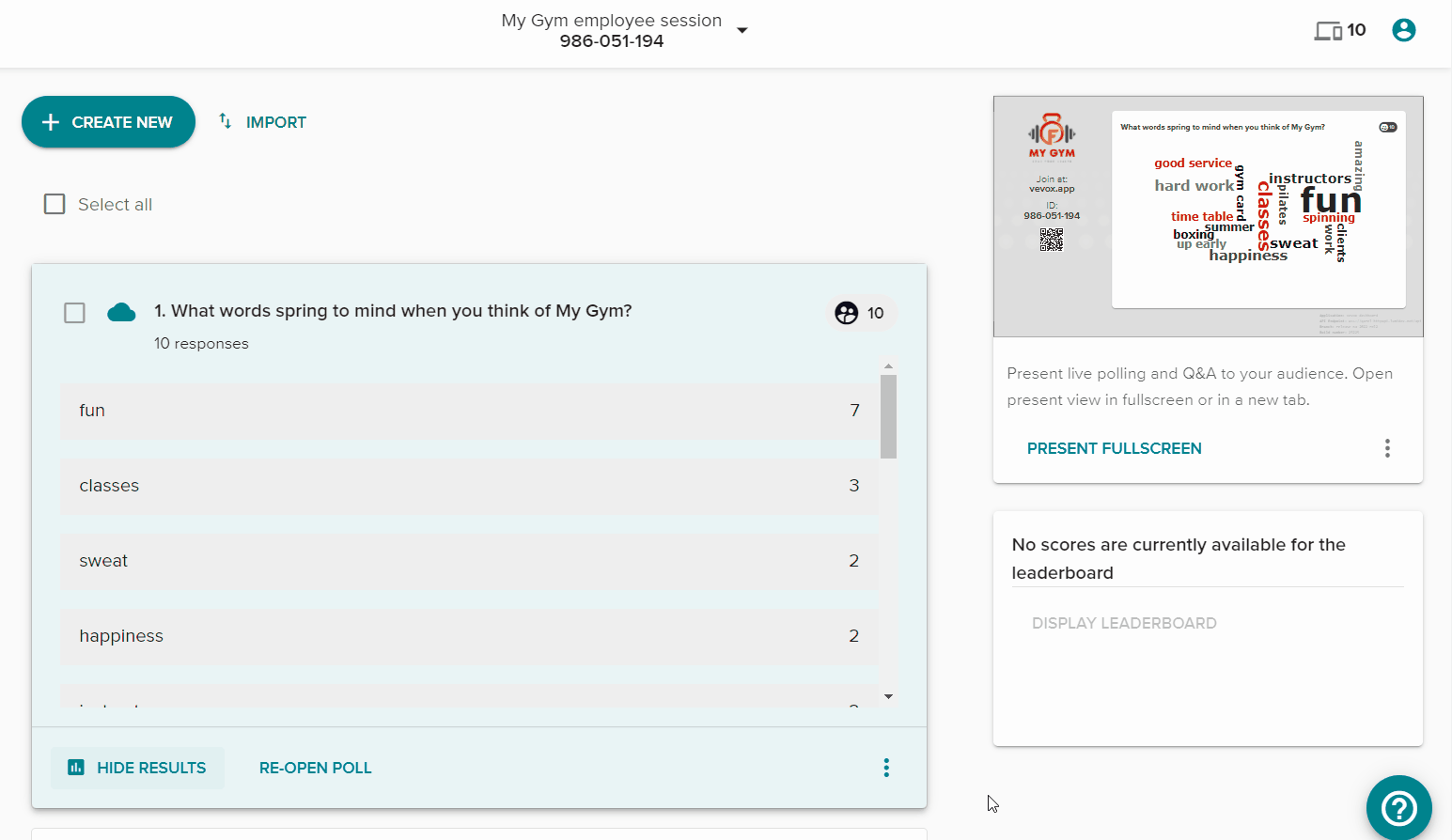Click the bar chart icon in Hide Results
Screen dimensions: 1452x840
click(x=76, y=768)
